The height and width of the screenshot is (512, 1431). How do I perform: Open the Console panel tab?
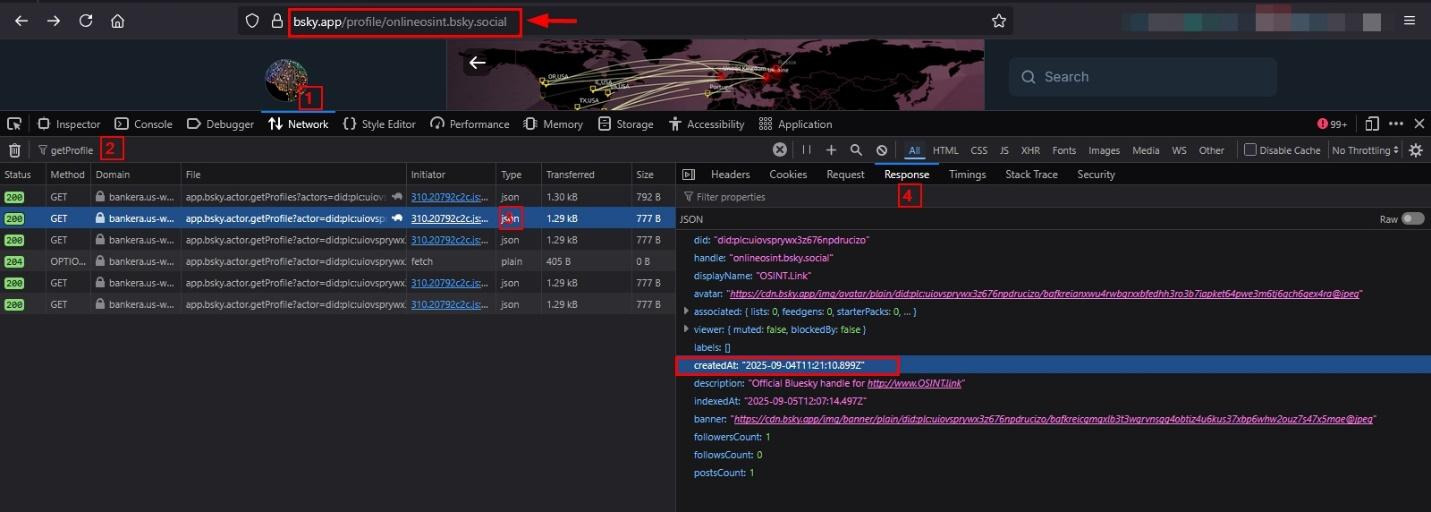(143, 124)
